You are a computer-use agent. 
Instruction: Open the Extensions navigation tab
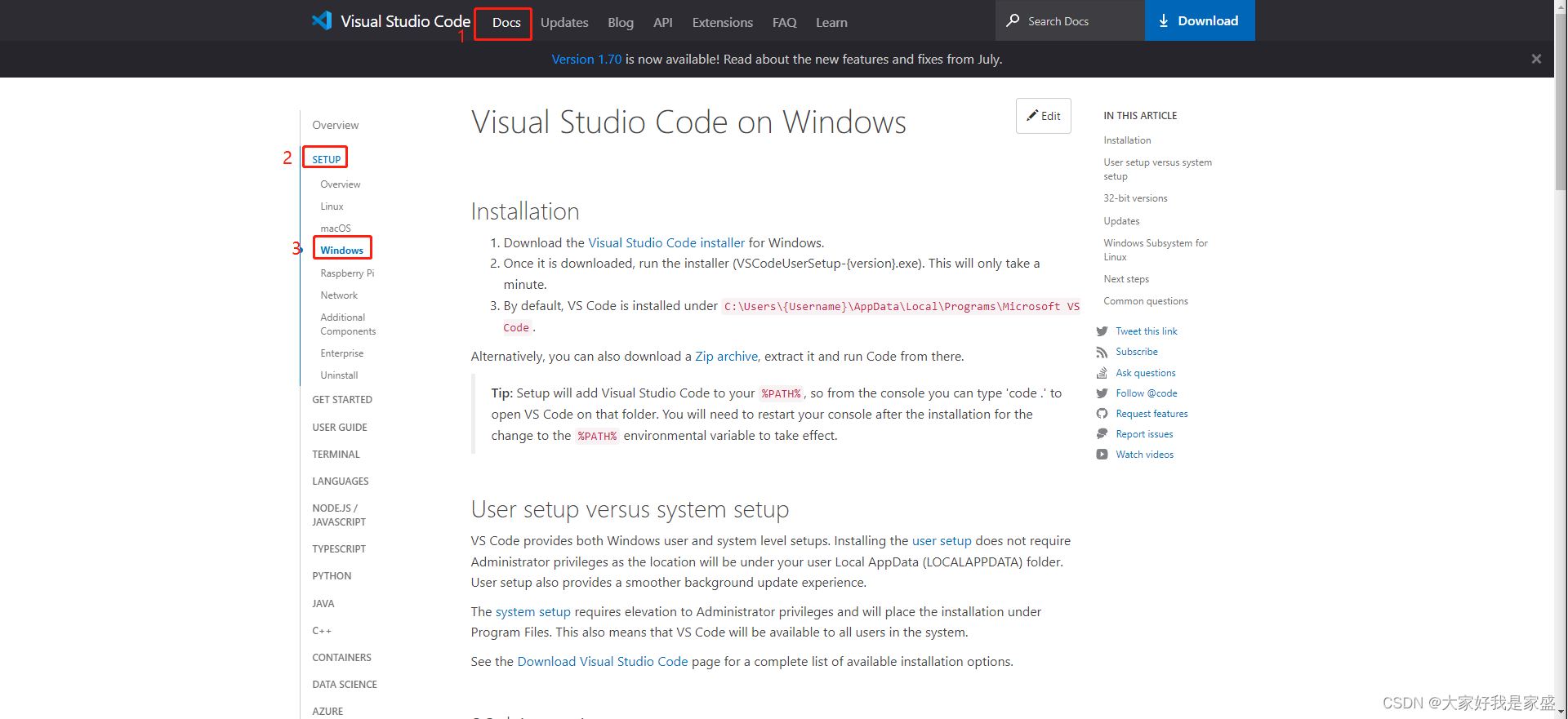tap(723, 23)
